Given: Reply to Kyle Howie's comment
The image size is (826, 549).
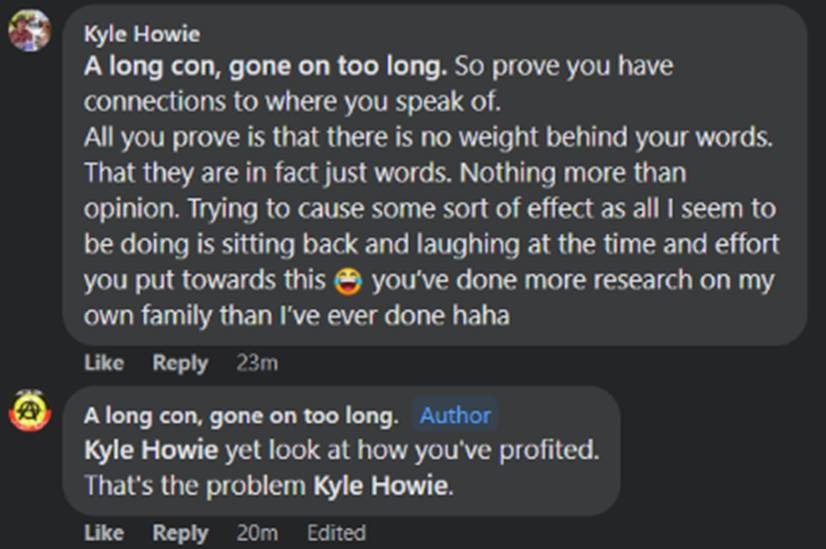Looking at the screenshot, I should (x=180, y=363).
